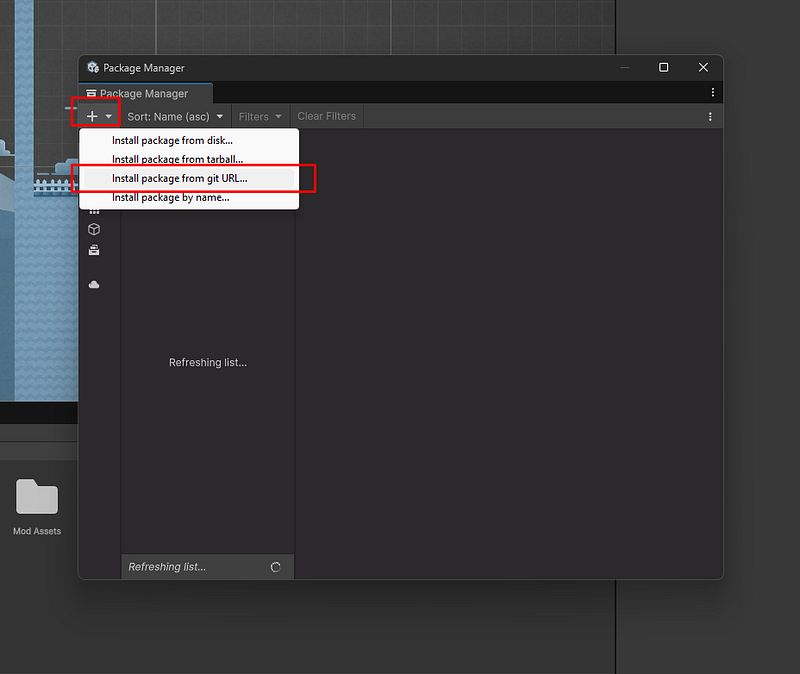Open the three-dot menu beside the tab bar
The image size is (800, 674).
tap(713, 92)
